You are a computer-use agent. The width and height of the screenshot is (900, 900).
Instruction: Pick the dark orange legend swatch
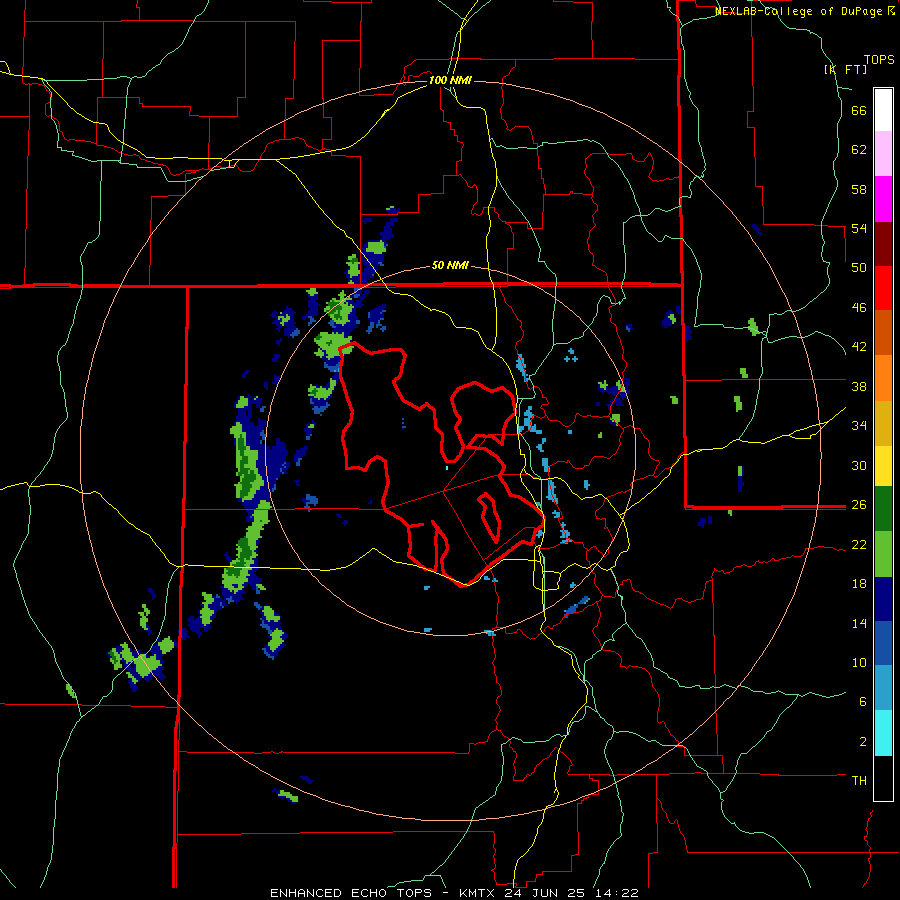pos(883,333)
